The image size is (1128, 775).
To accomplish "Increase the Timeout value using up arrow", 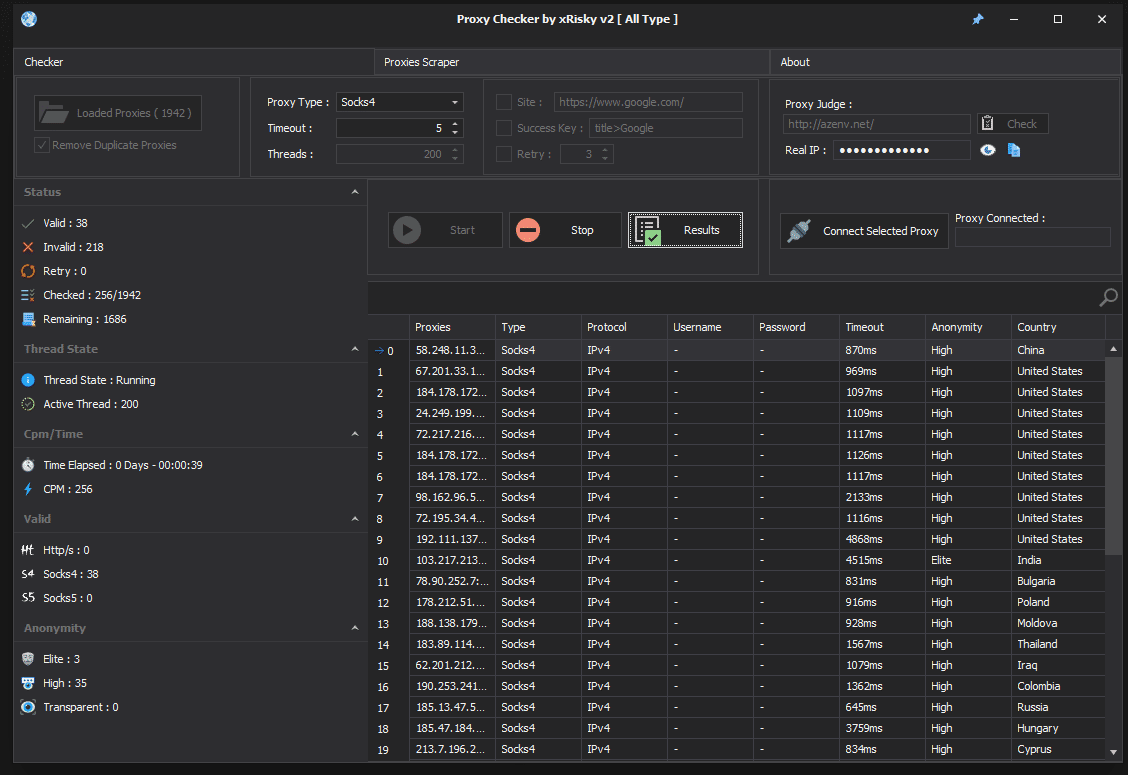I will pos(456,124).
